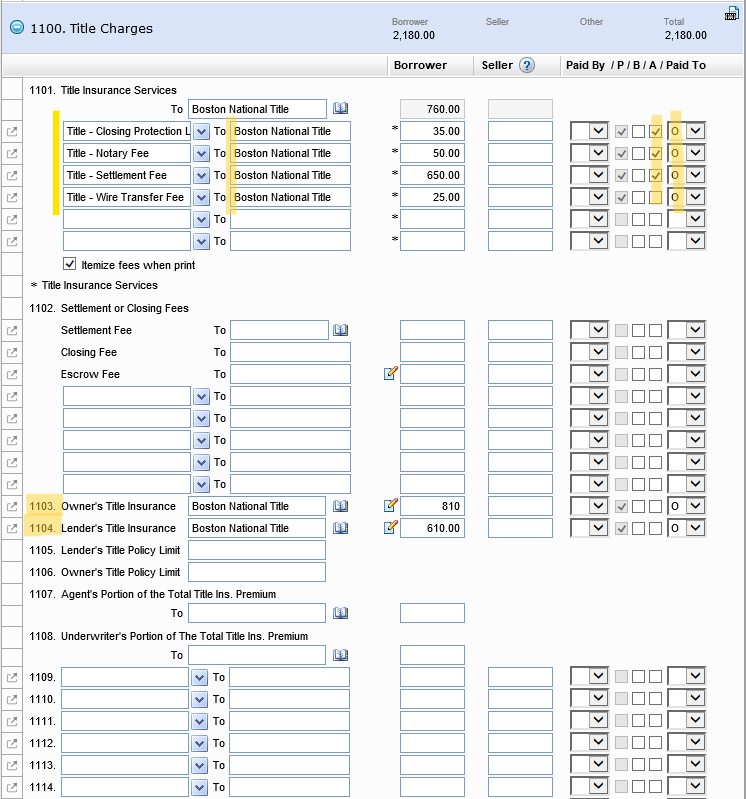The image size is (746, 799).
Task: Click the 650.00 Title - Settlement Fee borrower amount
Action: [x=432, y=175]
